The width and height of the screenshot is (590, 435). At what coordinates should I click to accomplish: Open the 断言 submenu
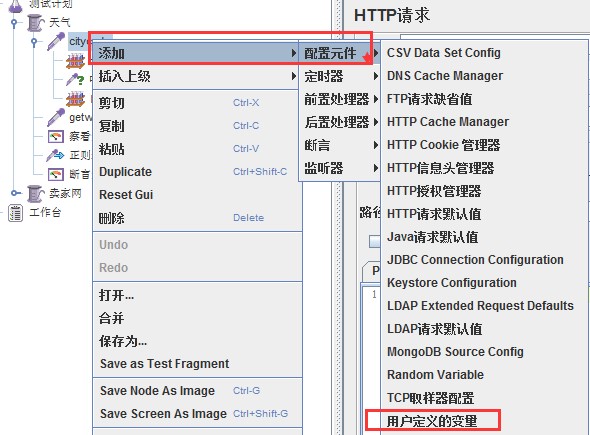click(340, 145)
